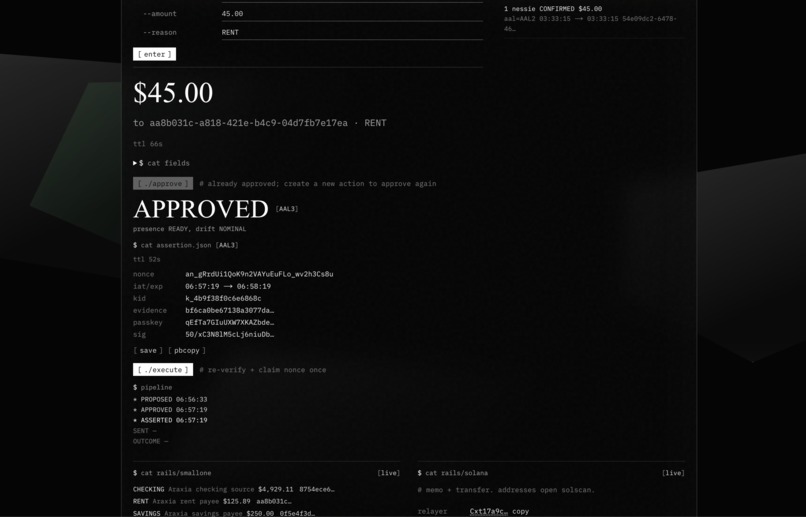Image resolution: width=806 pixels, height=517 pixels.
Task: Click the pending 'OUTCOME —' pipeline step
Action: pyautogui.click(x=150, y=441)
